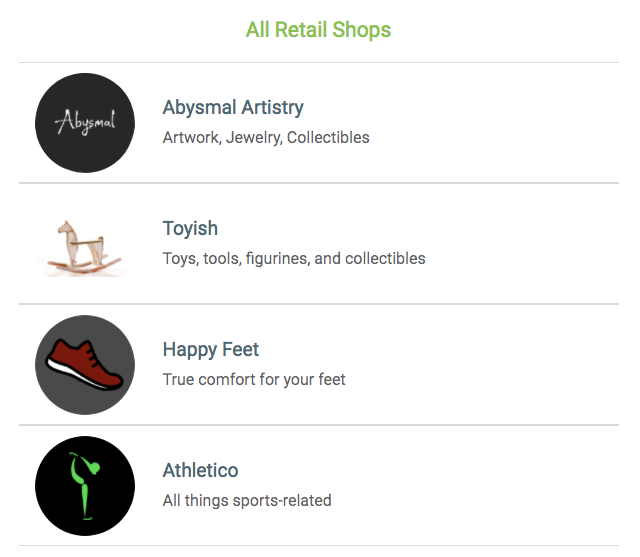
Task: Click the 'All Retail Shops' heading
Action: 318,30
